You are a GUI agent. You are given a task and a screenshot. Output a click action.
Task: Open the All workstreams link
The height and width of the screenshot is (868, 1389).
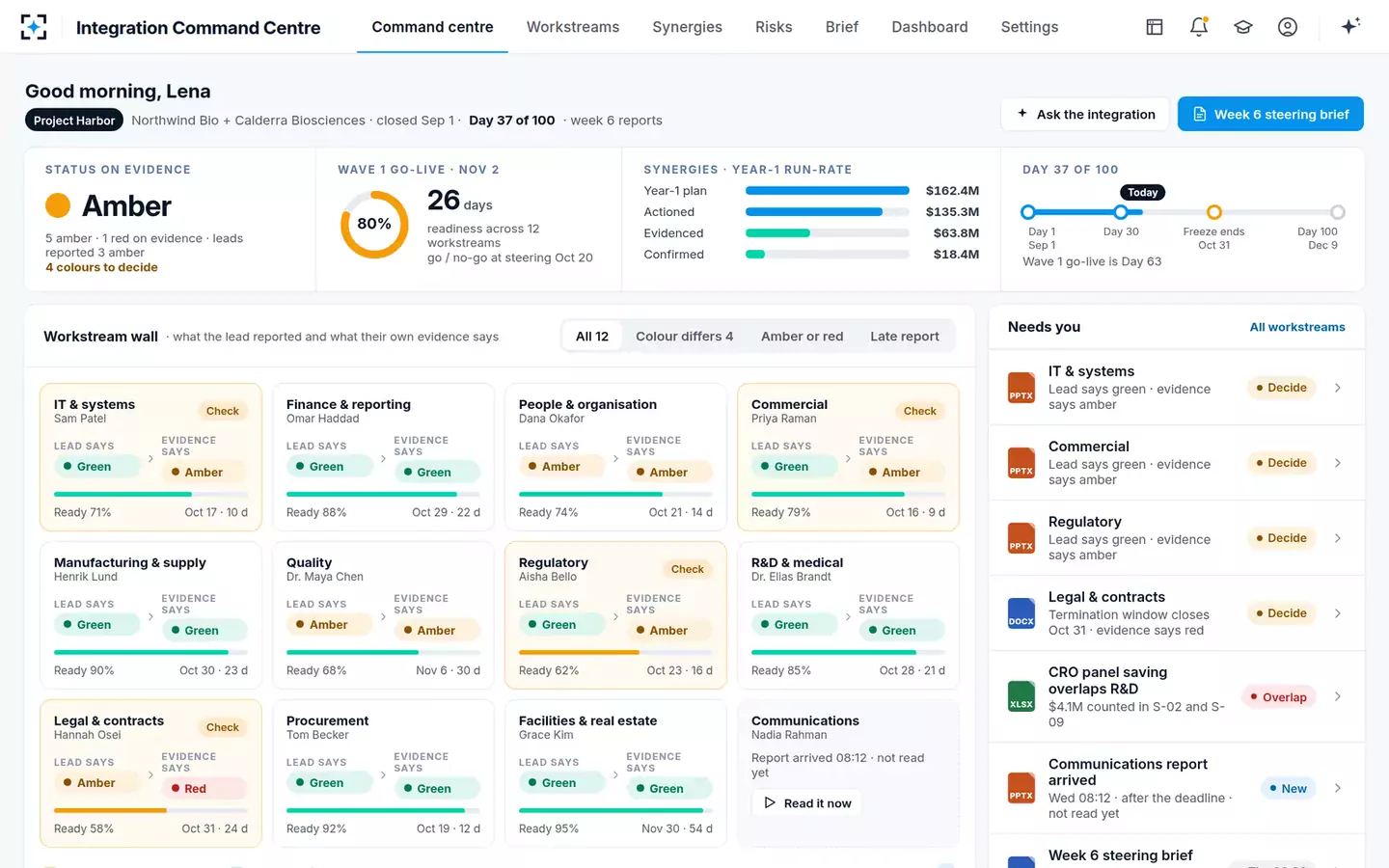click(x=1297, y=327)
